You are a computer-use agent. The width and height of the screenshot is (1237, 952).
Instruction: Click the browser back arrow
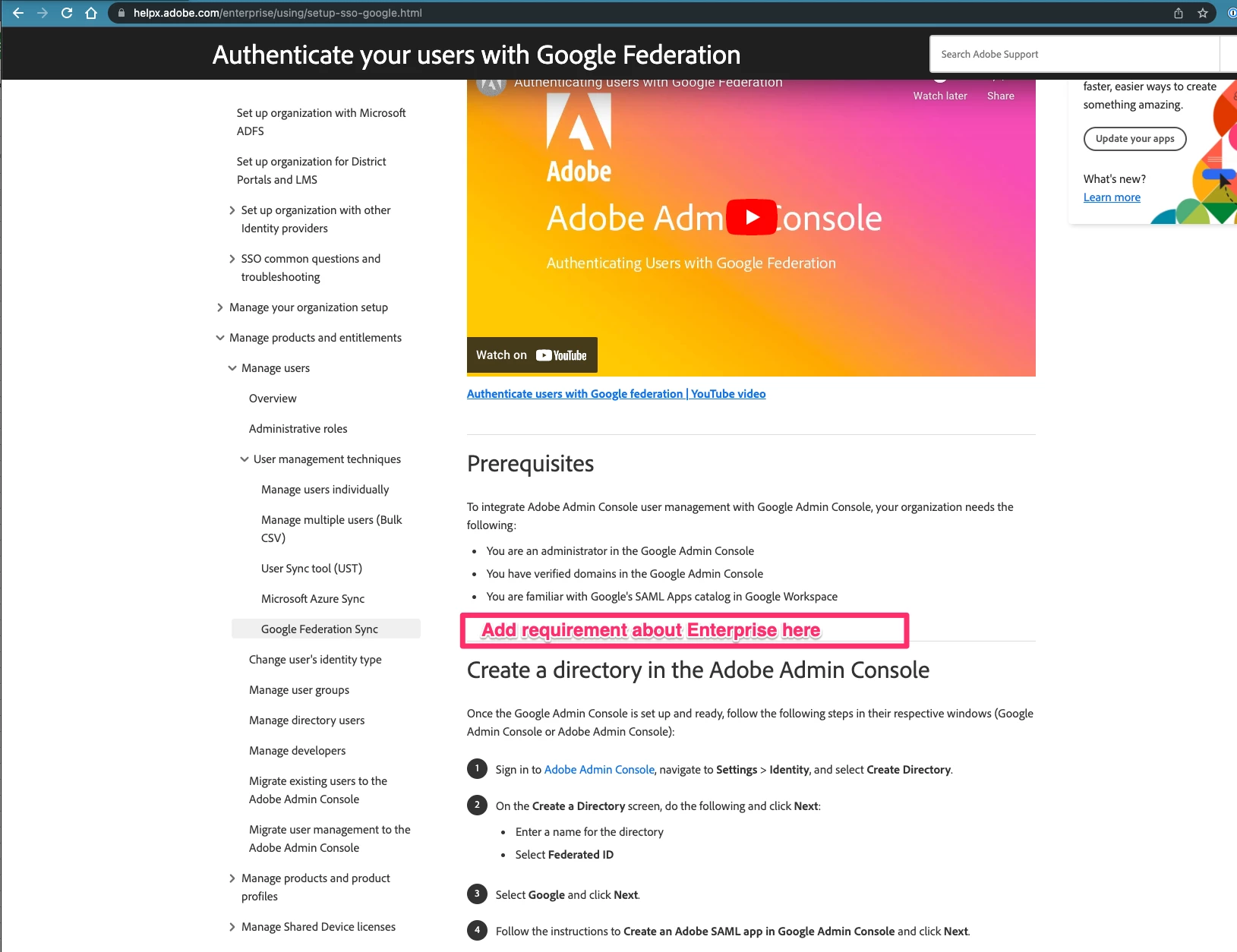(18, 13)
